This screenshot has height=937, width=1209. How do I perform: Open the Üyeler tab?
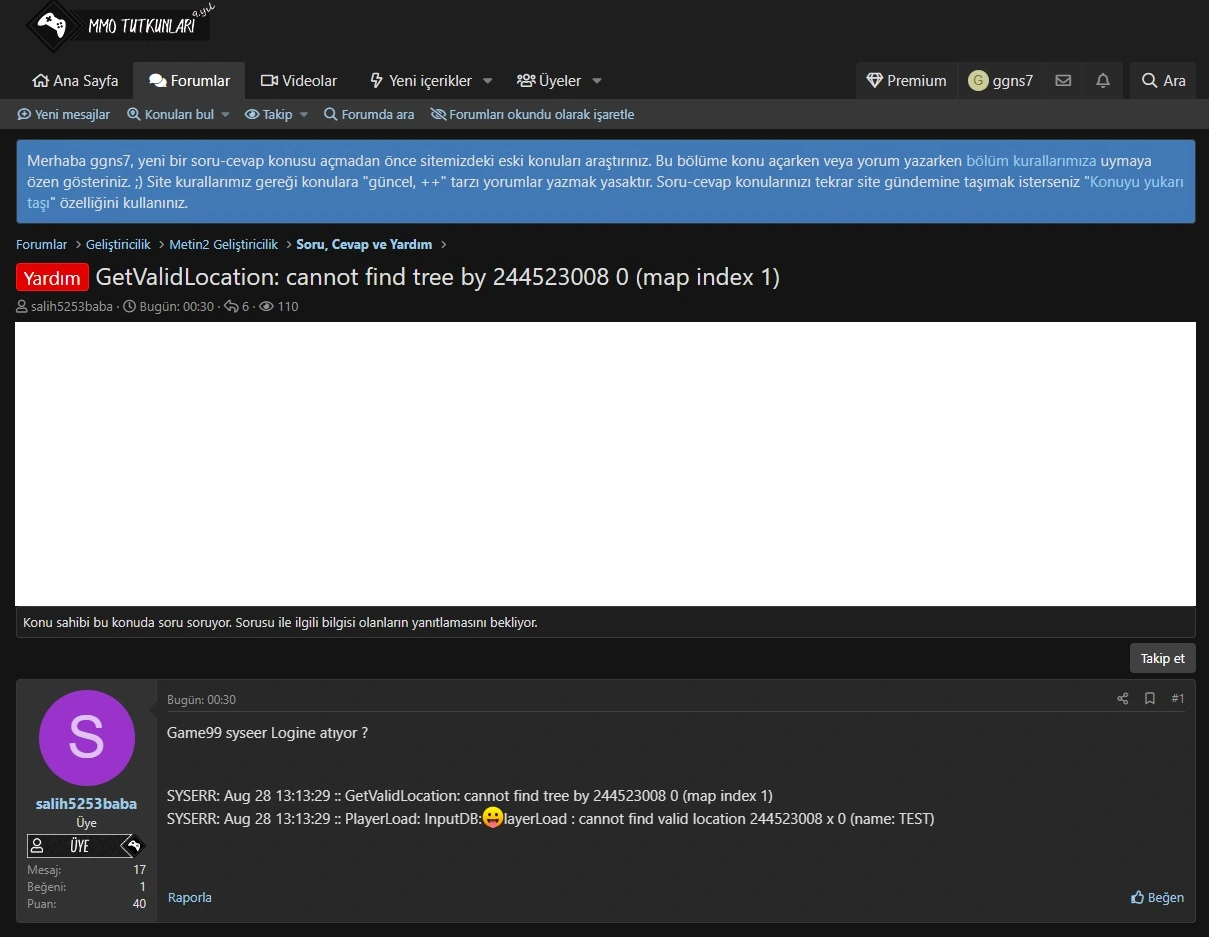click(x=549, y=81)
